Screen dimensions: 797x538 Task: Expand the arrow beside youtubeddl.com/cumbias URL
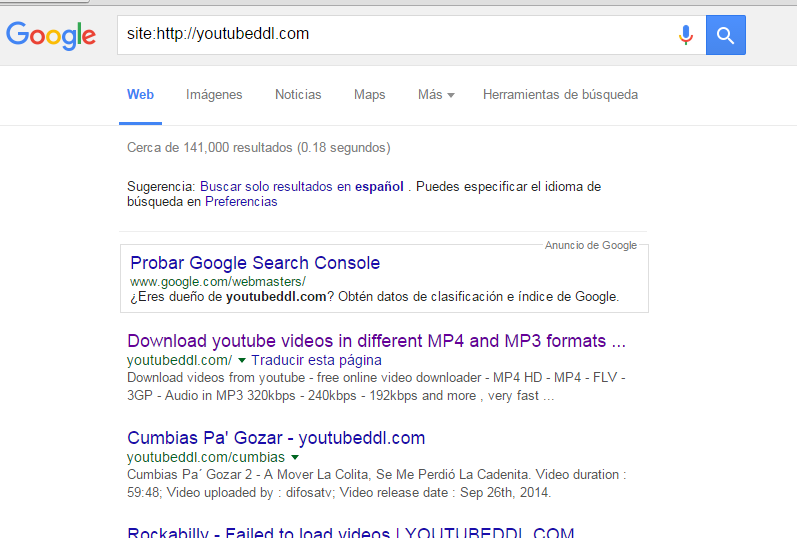(295, 457)
